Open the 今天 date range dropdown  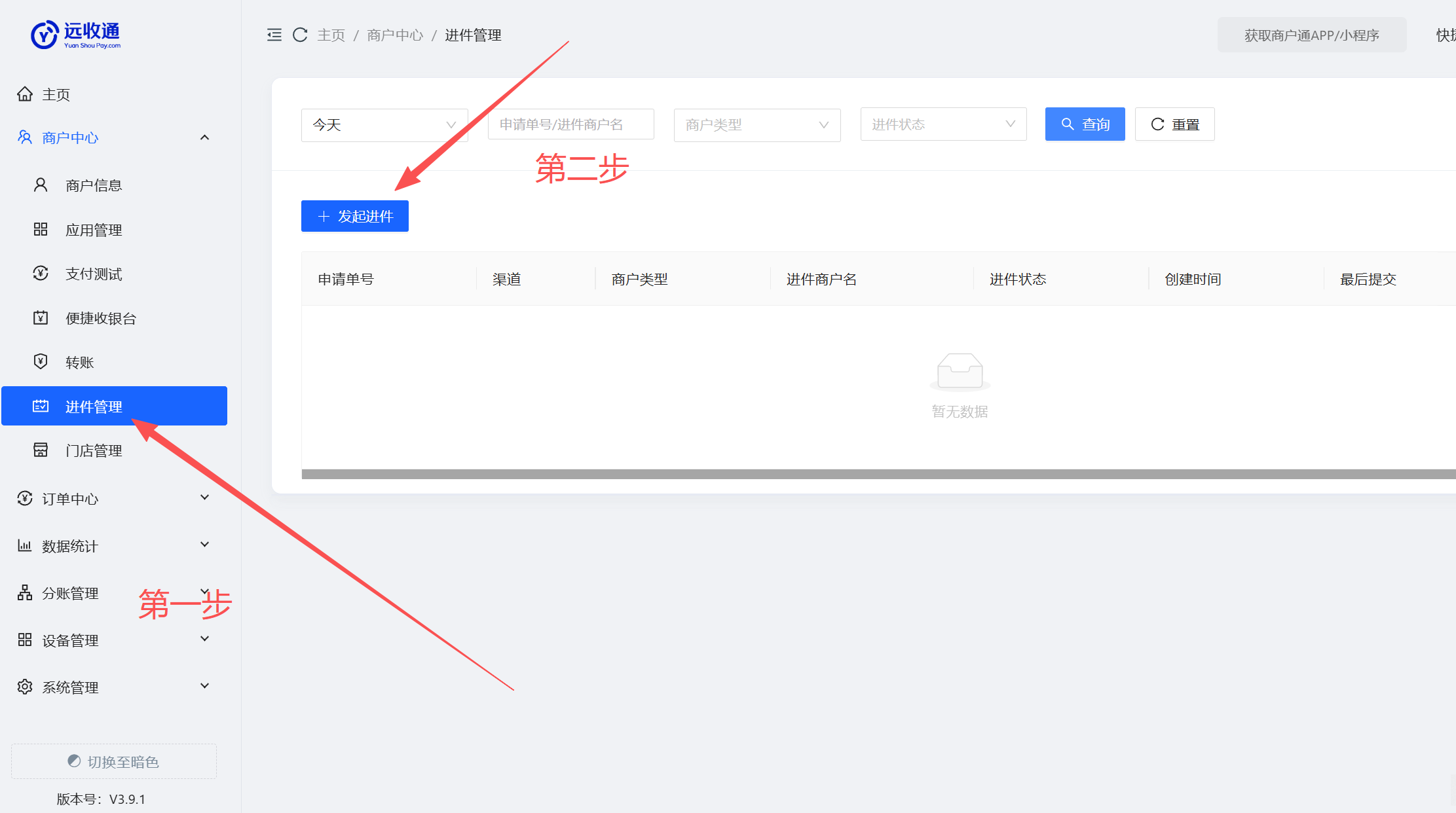(x=384, y=124)
